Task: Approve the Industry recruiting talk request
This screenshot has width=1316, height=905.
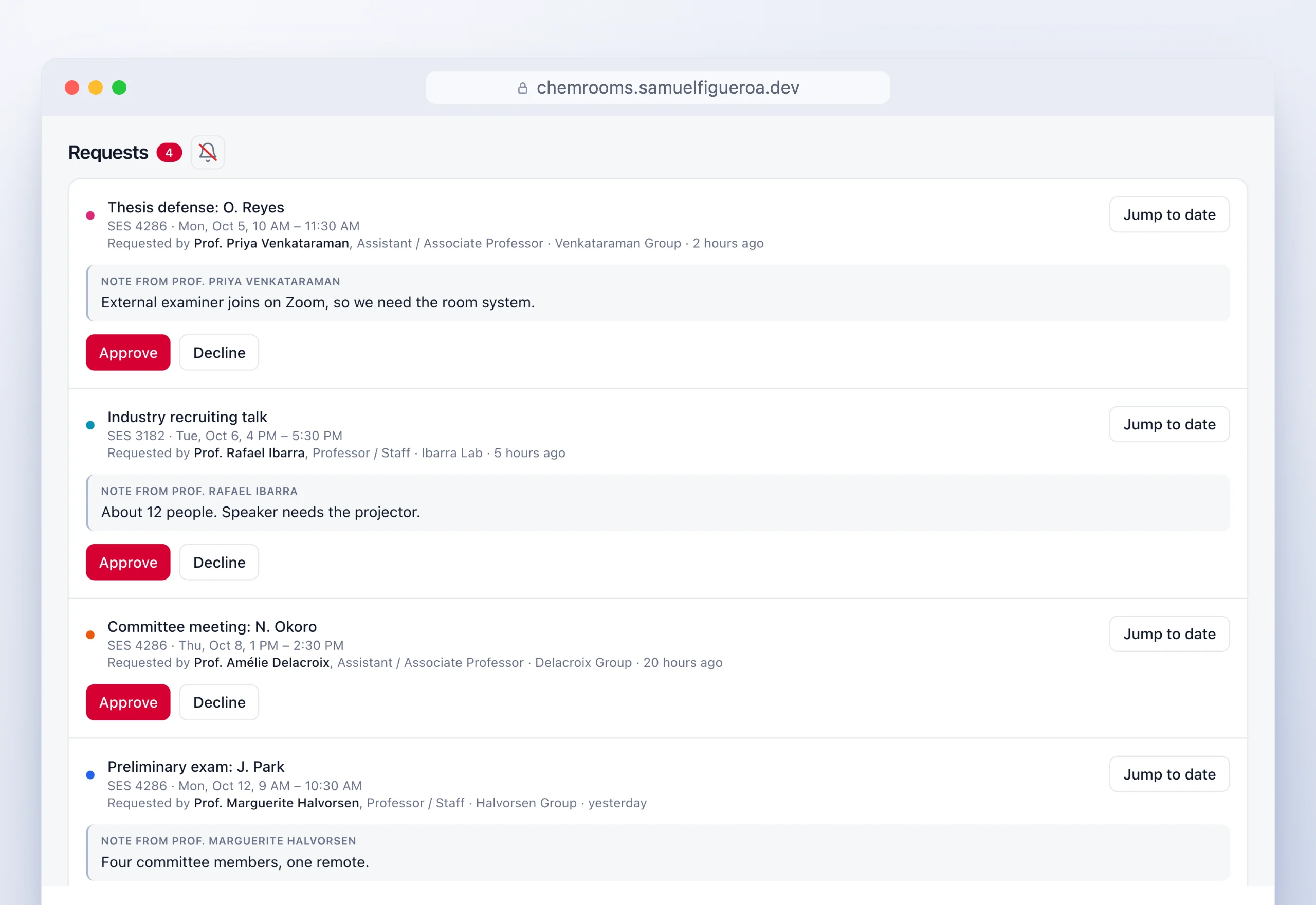Action: pos(128,563)
